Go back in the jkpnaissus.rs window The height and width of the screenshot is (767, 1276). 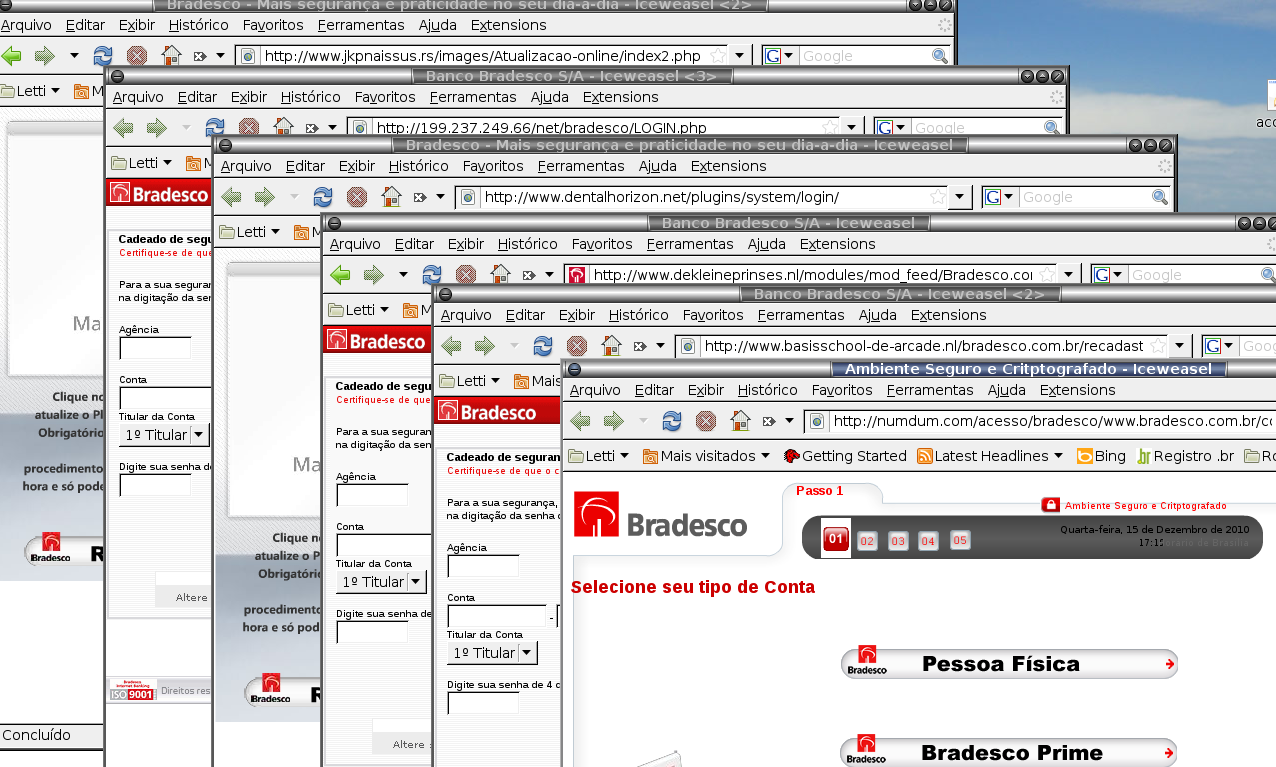point(11,56)
